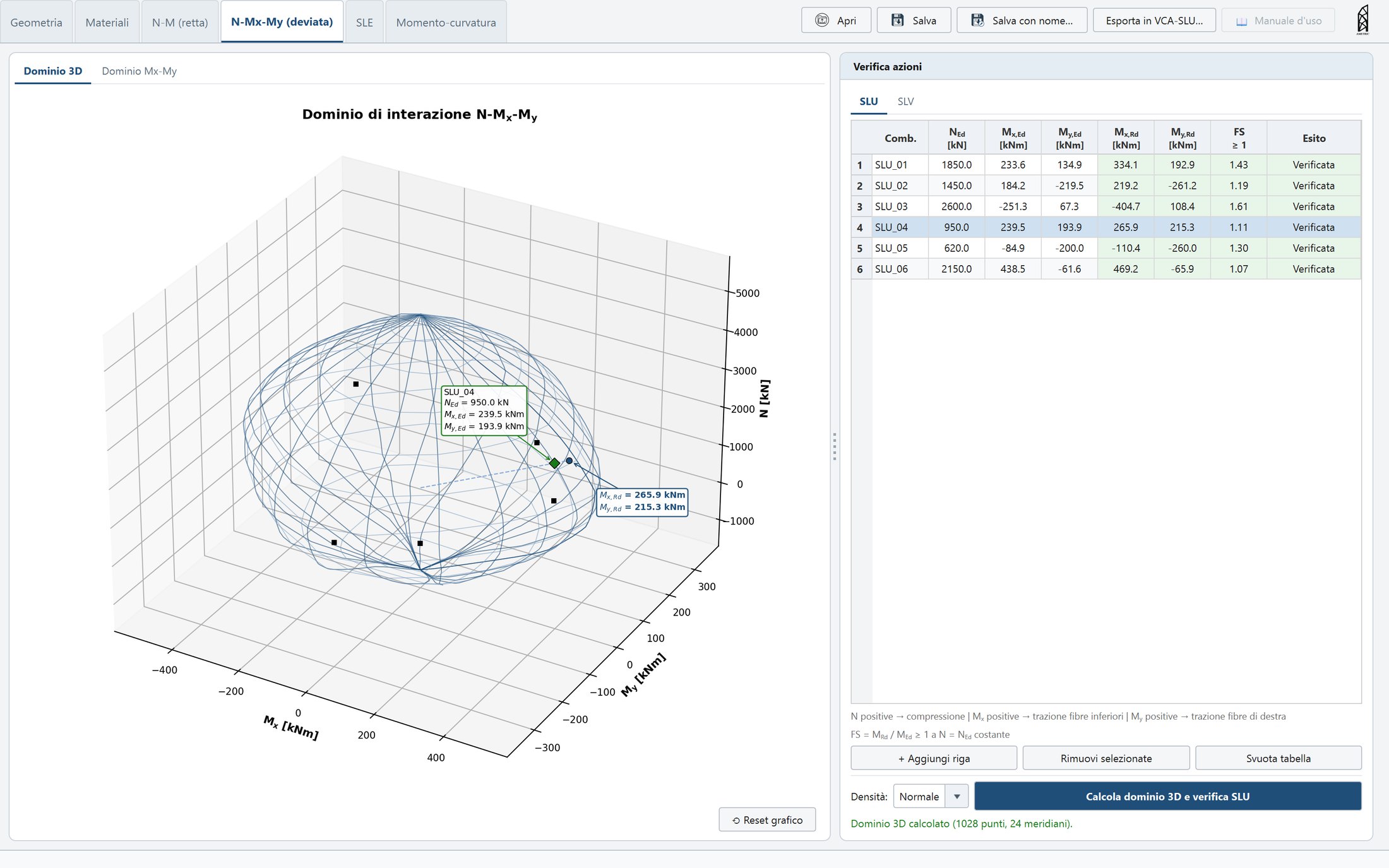Click the Mx,Ed value 438.5 cell

click(x=1013, y=269)
